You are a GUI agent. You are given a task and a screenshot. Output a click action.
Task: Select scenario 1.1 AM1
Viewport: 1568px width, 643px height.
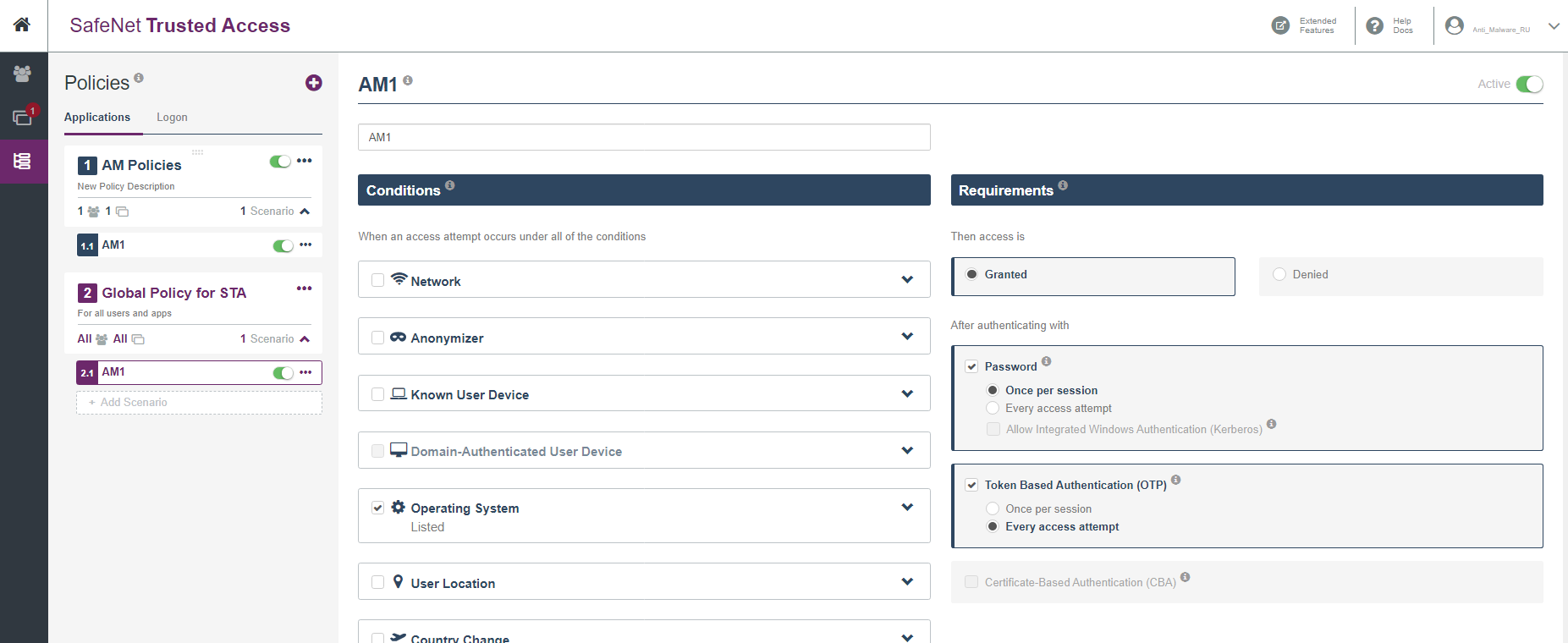pyautogui.click(x=199, y=245)
